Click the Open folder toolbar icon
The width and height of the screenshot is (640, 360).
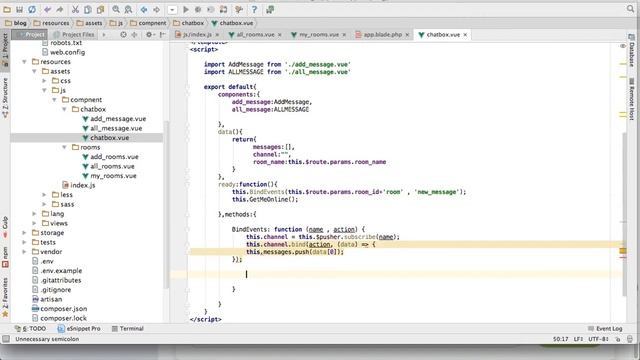coord(7,9)
